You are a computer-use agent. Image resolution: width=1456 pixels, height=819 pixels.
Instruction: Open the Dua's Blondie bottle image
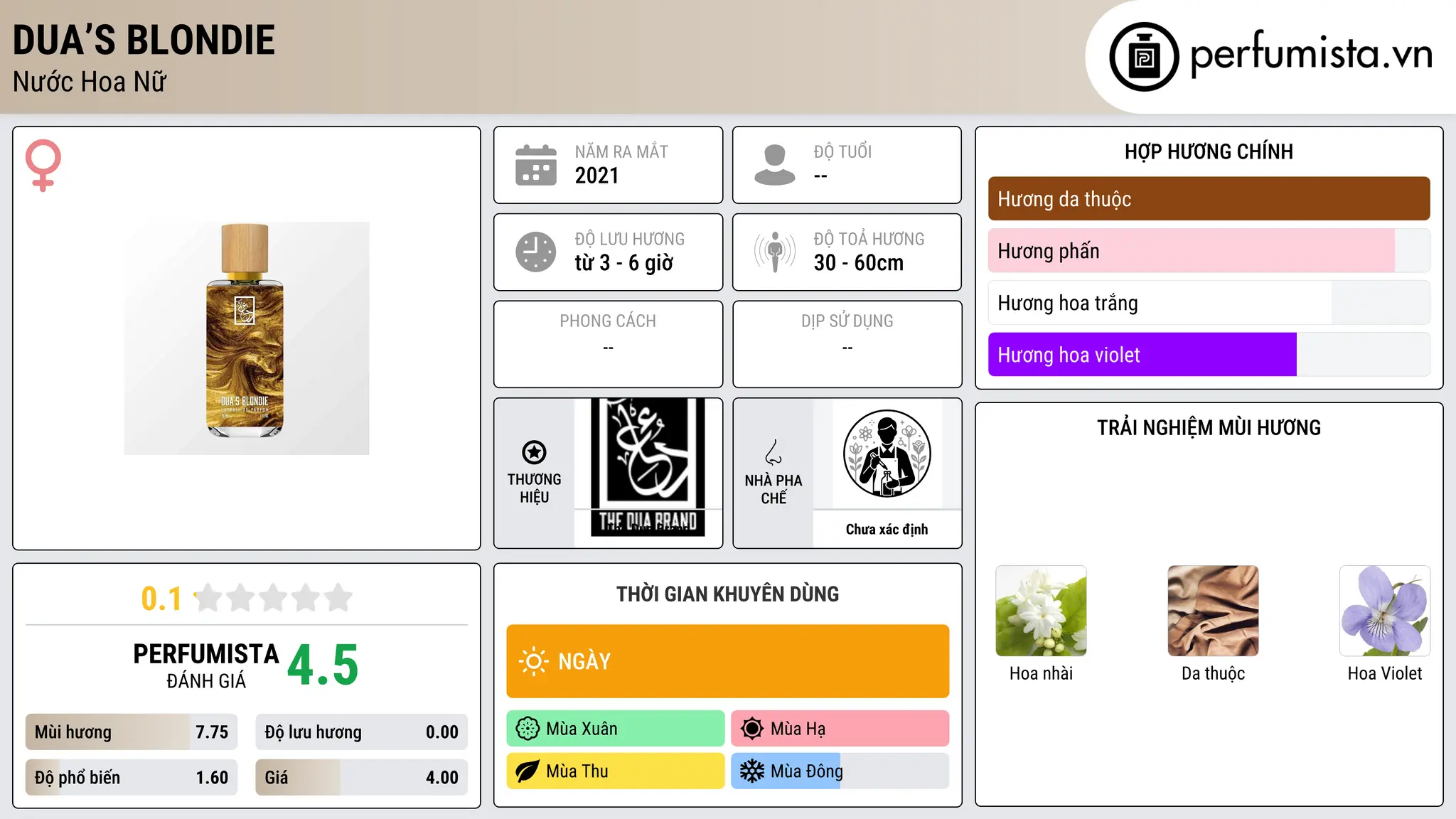pos(247,338)
